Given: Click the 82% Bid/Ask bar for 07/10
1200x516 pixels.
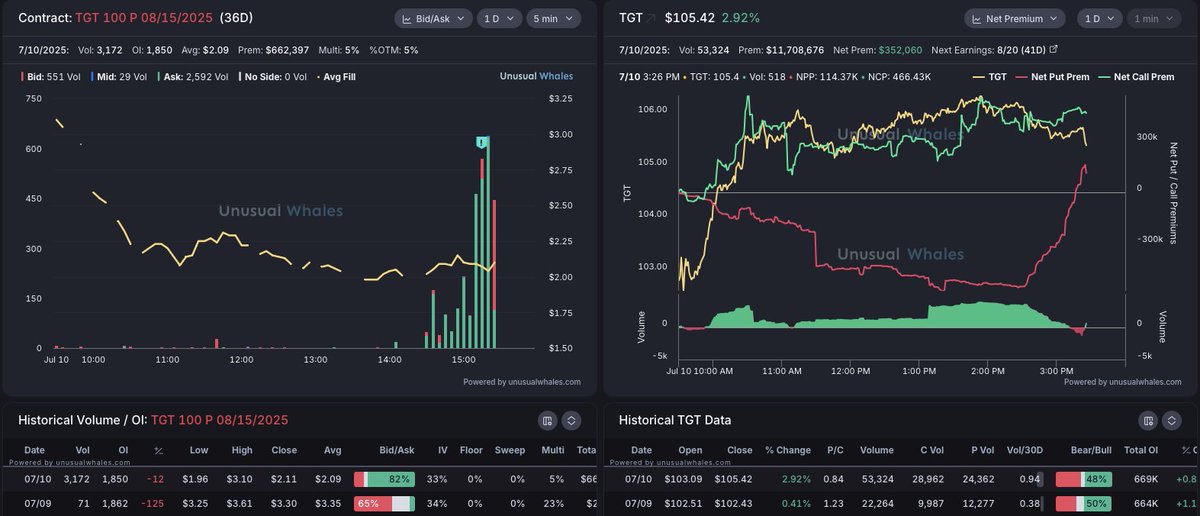Looking at the screenshot, I should pos(384,479).
